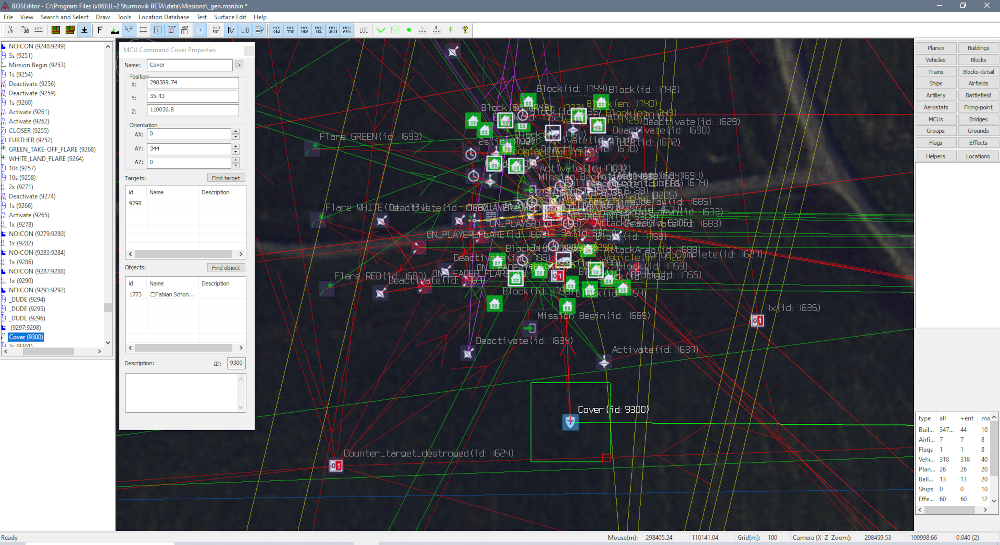1000x545 pixels.
Task: Select the Cover shield icon on map
Action: coord(569,422)
